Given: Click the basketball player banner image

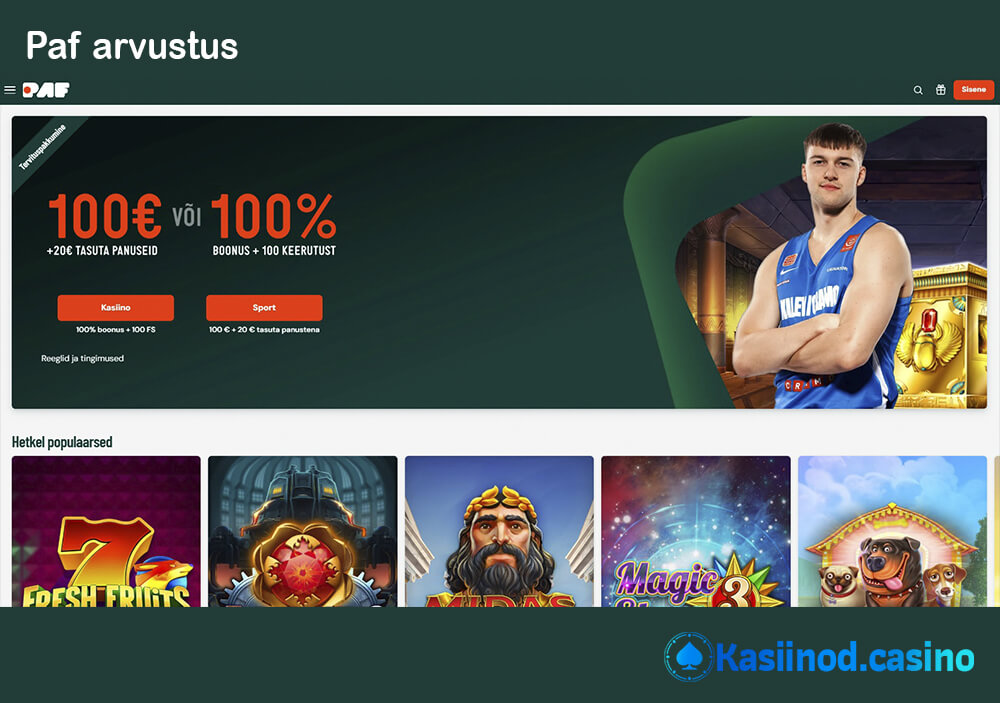Looking at the screenshot, I should 823,265.
